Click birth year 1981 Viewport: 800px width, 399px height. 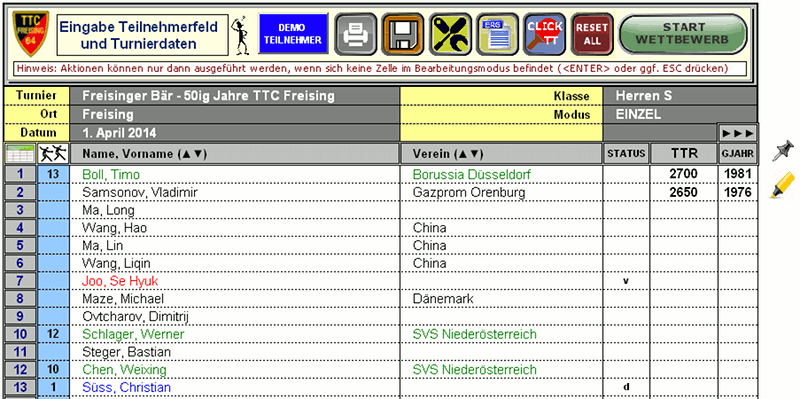tap(738, 174)
